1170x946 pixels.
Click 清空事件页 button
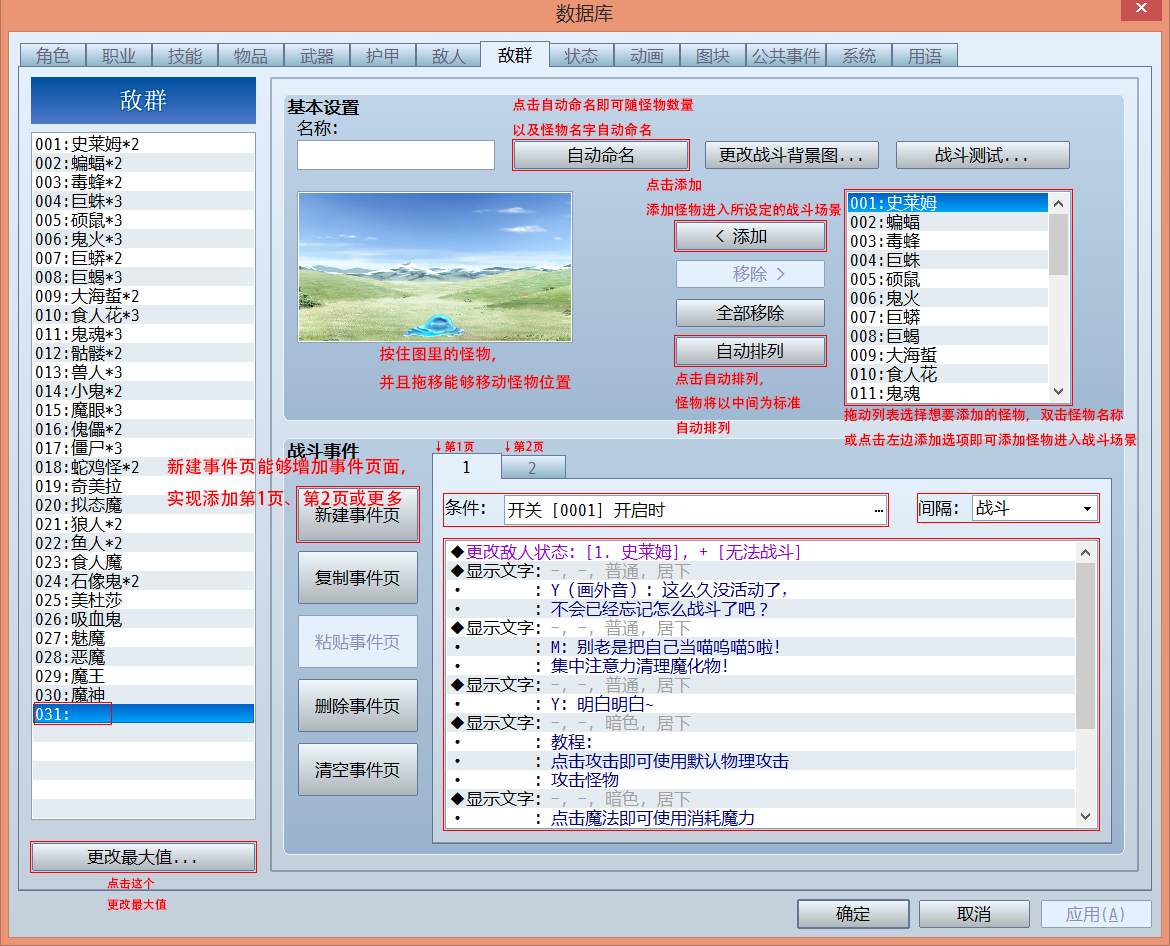(357, 770)
